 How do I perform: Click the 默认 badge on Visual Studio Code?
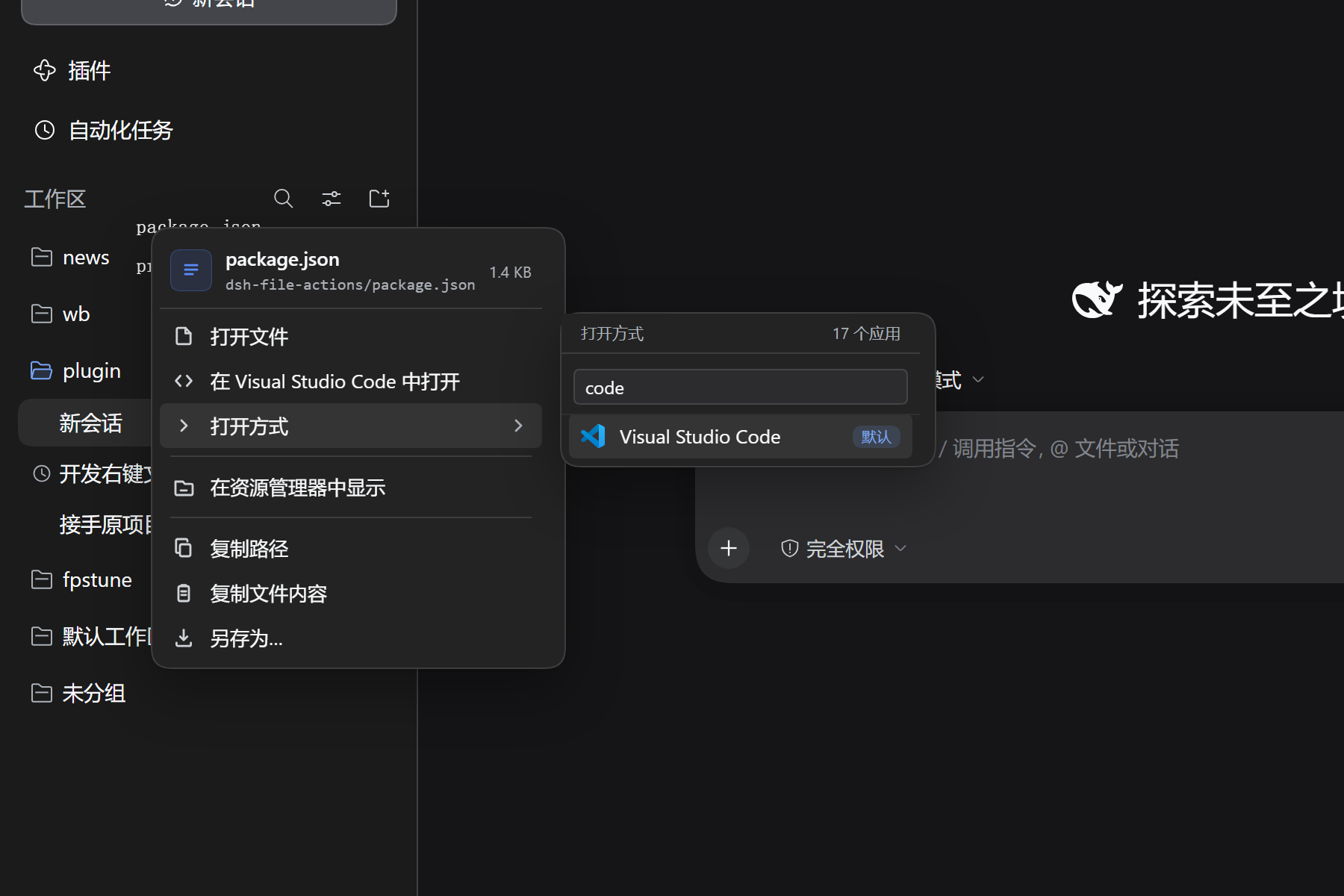(877, 437)
